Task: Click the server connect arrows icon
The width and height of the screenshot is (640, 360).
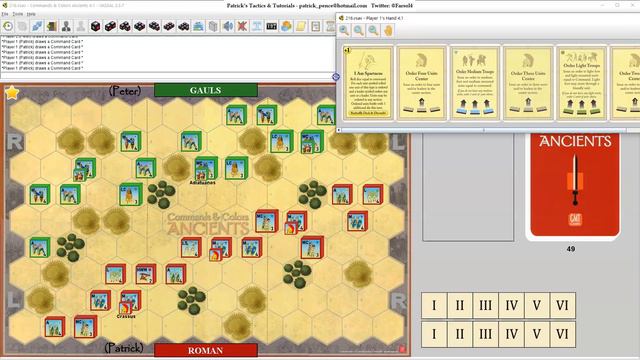Action: coord(37,26)
